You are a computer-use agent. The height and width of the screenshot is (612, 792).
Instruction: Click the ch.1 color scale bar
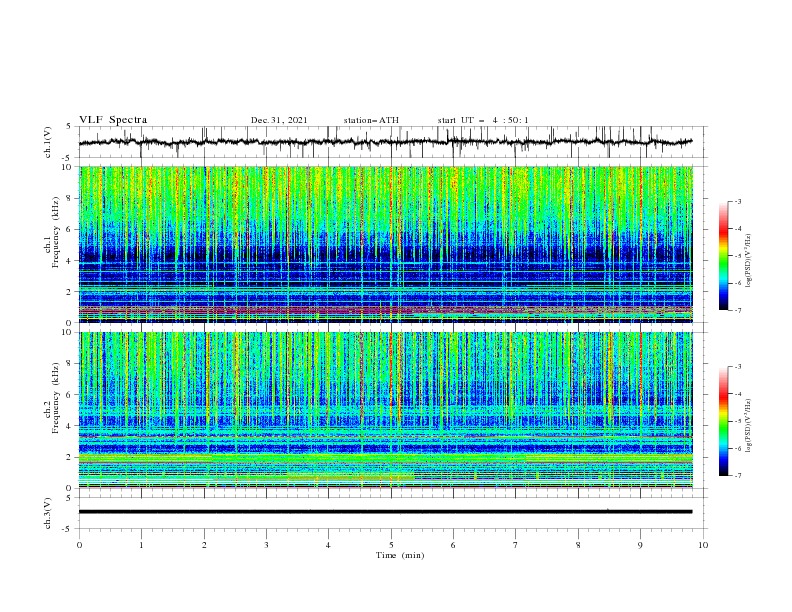pyautogui.click(x=724, y=255)
